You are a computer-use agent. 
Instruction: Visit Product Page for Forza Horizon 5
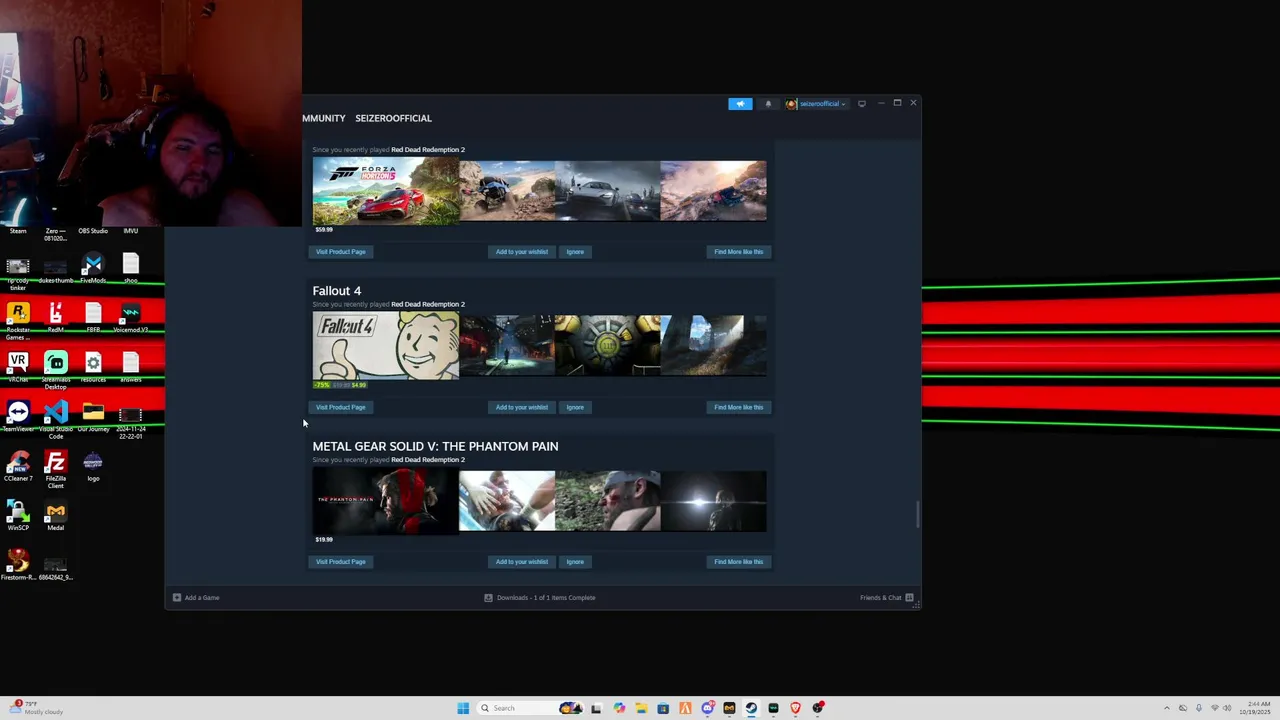[341, 252]
